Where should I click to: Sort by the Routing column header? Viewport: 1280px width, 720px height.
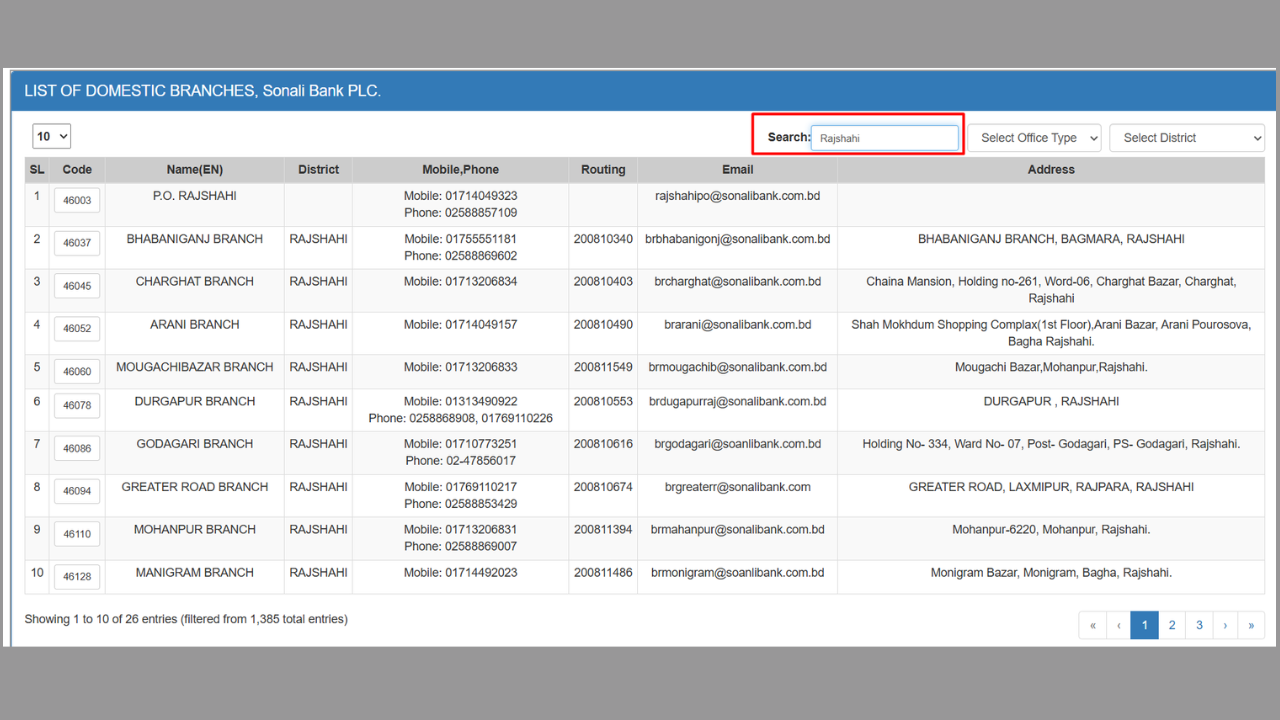[603, 170]
